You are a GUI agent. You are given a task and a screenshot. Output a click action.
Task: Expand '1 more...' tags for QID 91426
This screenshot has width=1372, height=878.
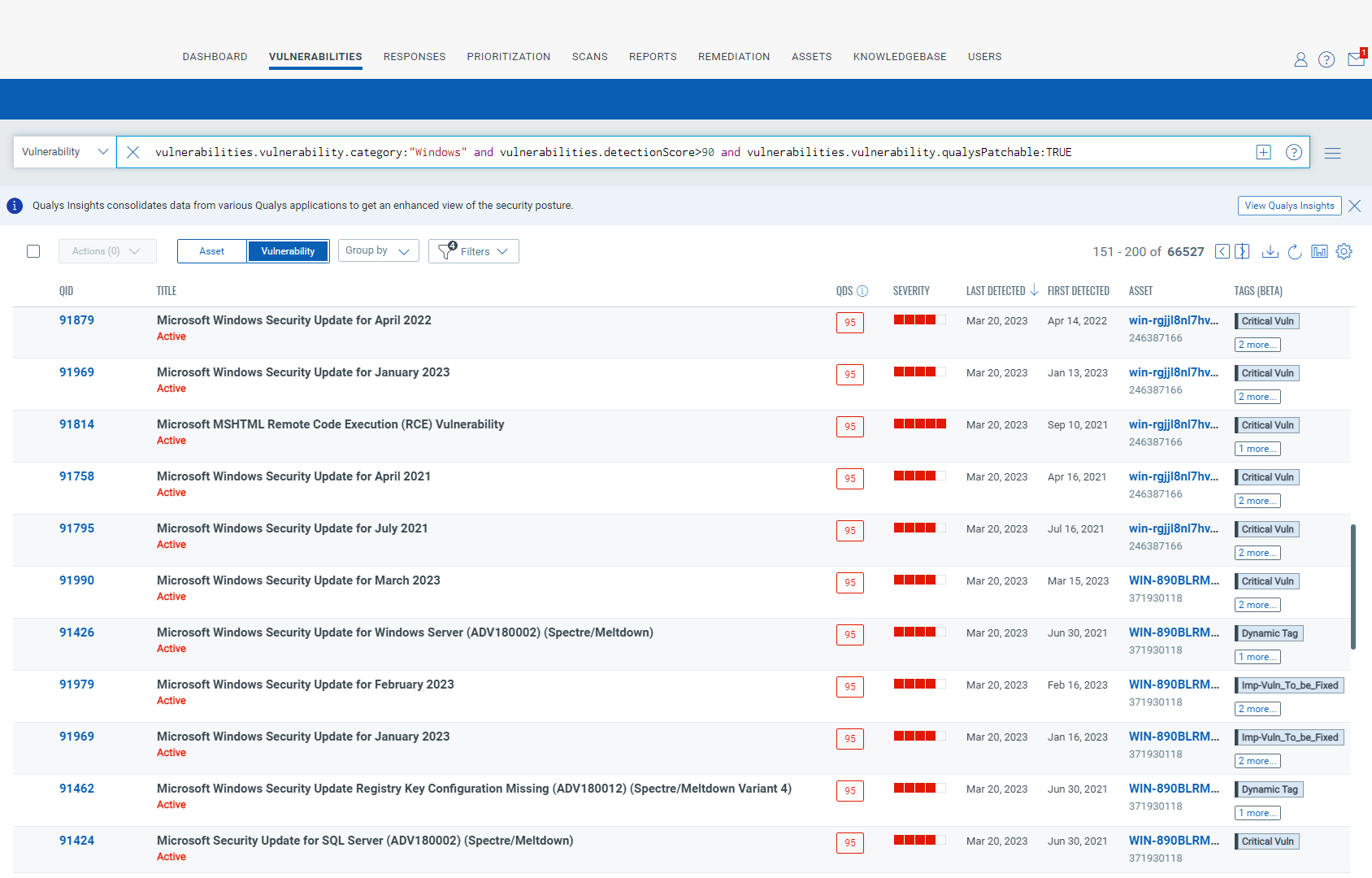(1258, 657)
